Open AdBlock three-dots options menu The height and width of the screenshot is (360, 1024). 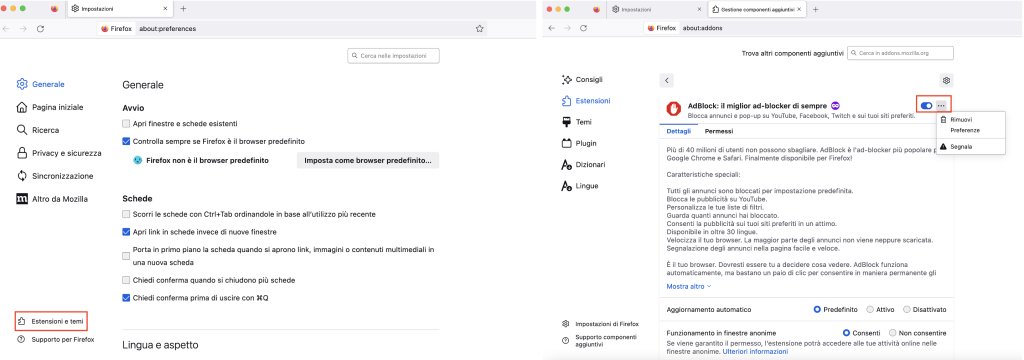point(941,106)
